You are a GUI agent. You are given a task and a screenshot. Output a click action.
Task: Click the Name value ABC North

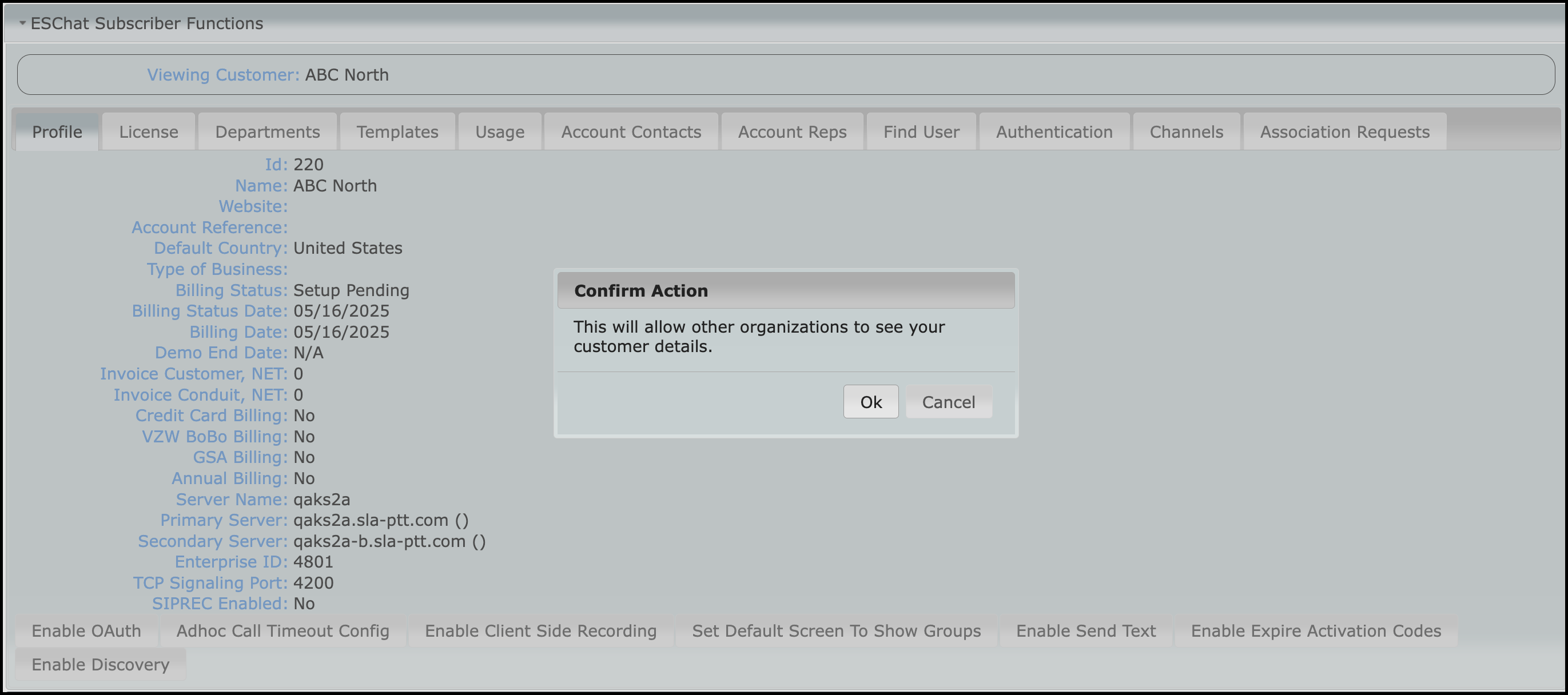(336, 186)
